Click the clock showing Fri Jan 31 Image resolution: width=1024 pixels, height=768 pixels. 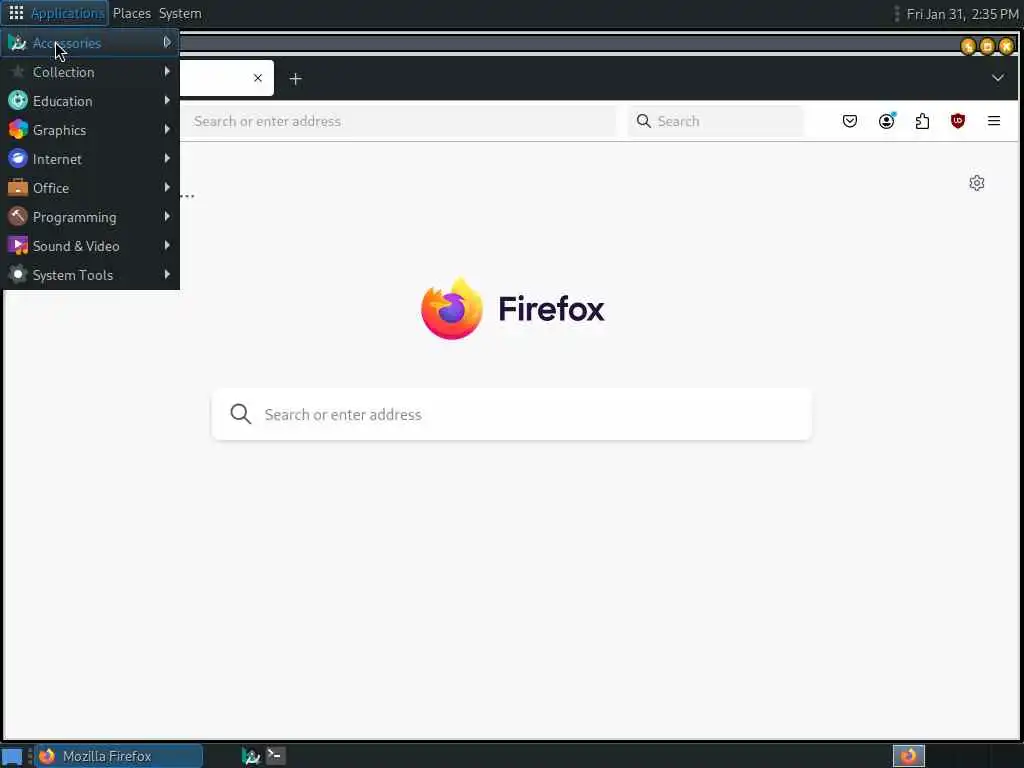[962, 14]
